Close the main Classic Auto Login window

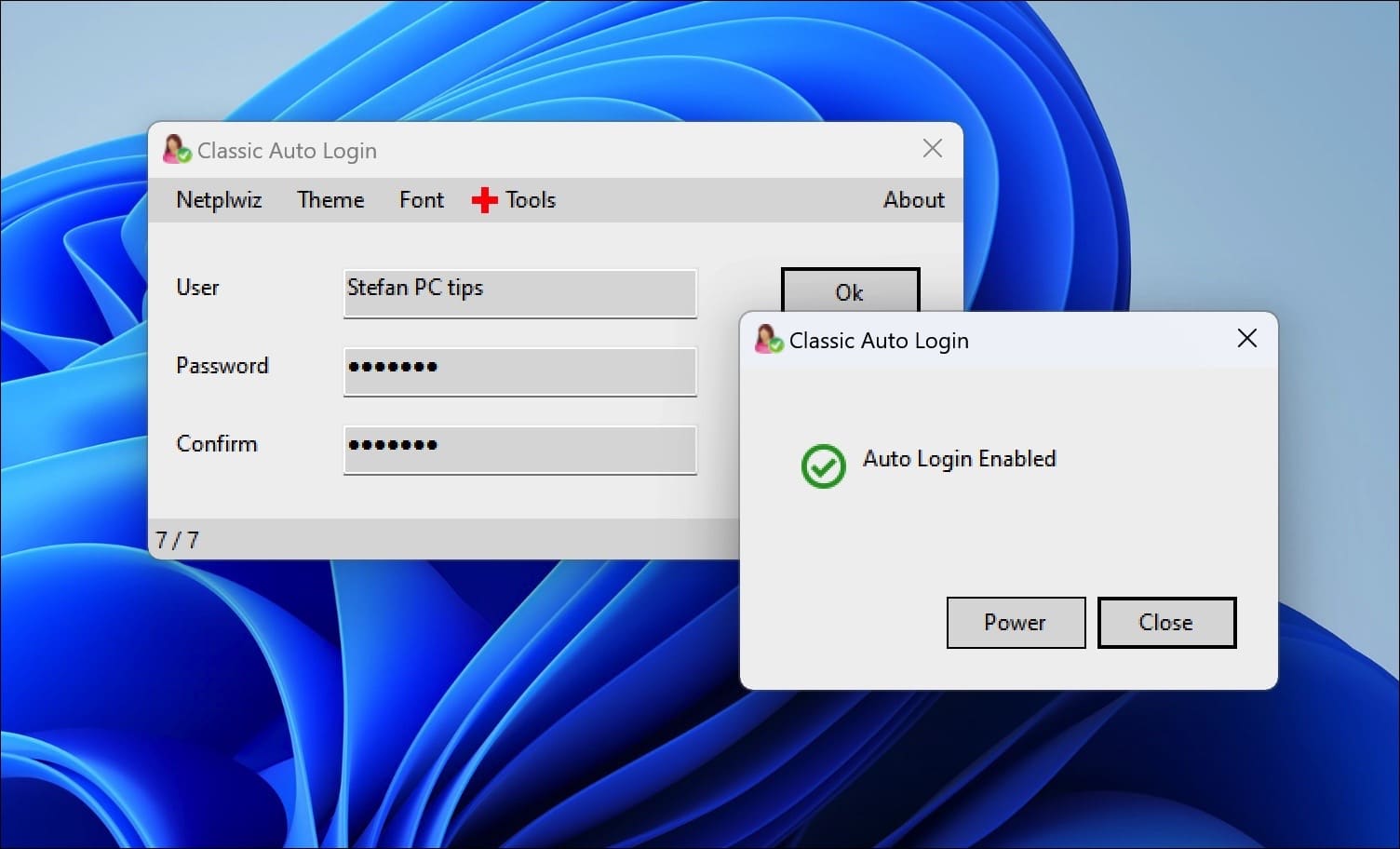[932, 147]
